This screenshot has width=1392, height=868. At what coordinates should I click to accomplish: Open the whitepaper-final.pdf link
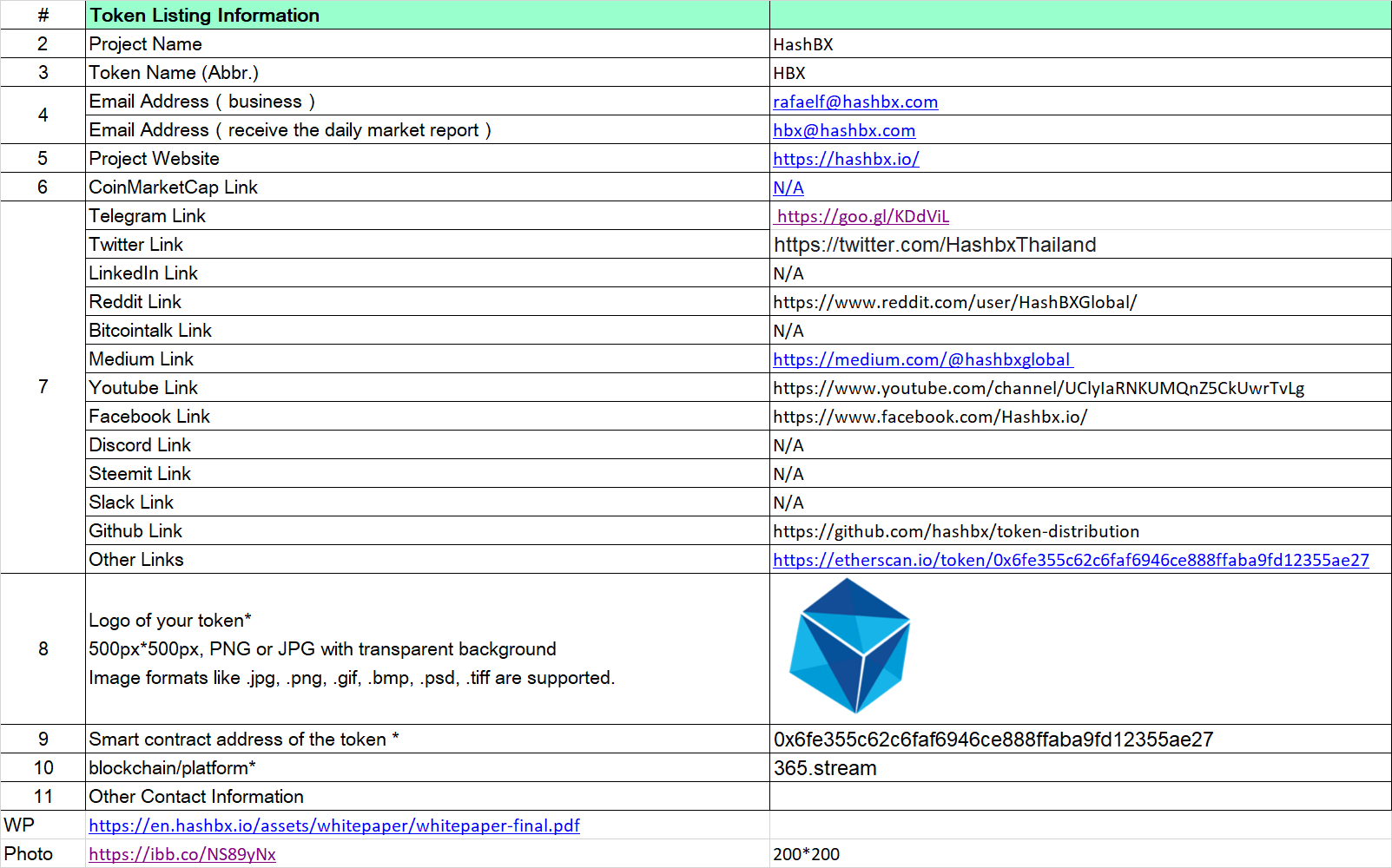(334, 825)
